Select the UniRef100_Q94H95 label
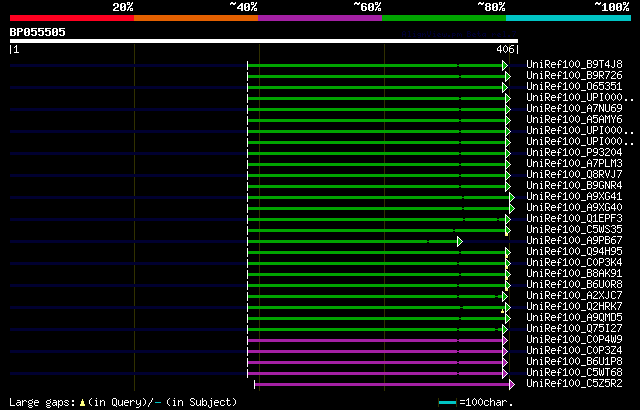This screenshot has width=640, height=410. 574,251
